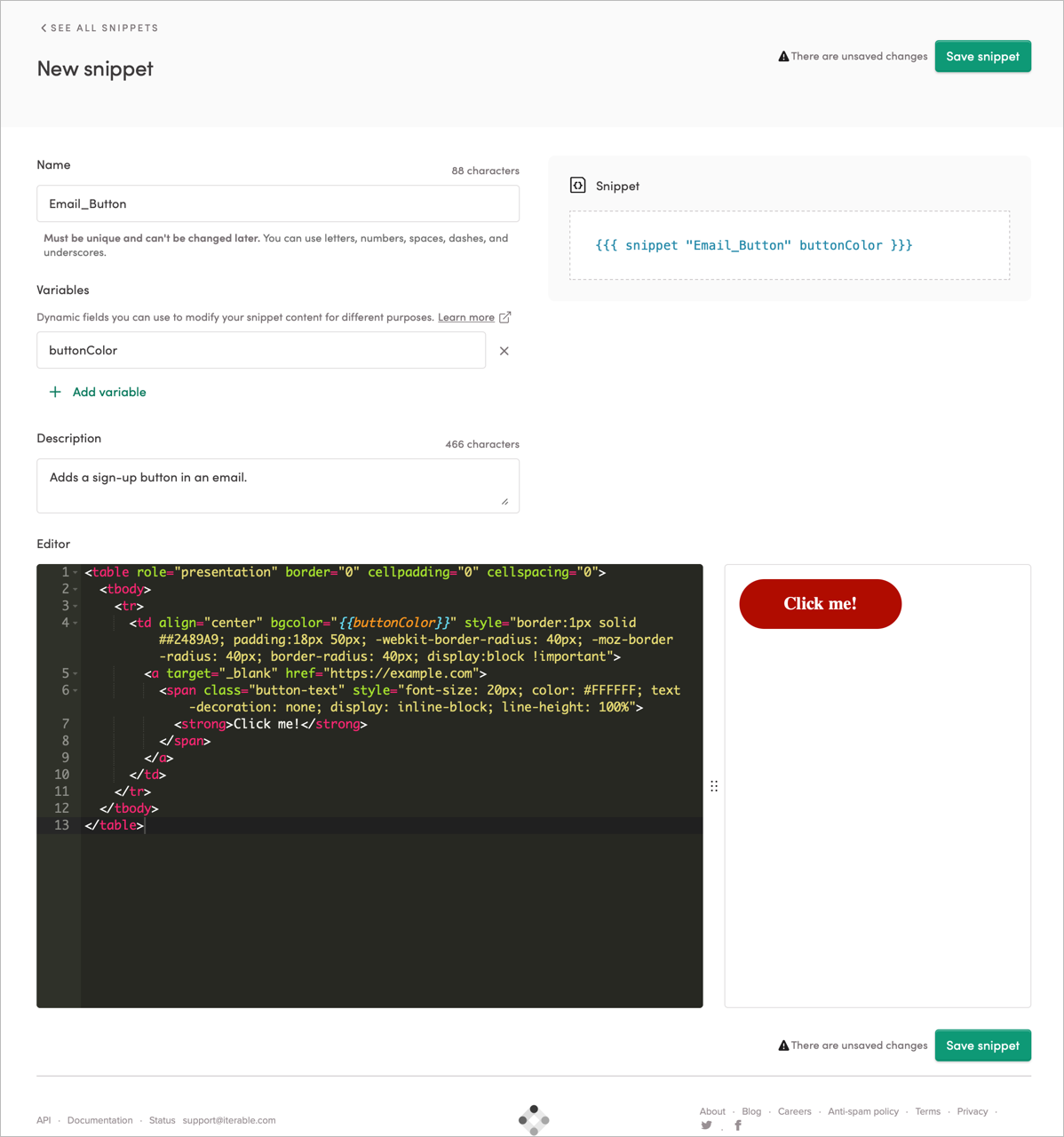
Task: Click the external-link icon after Learn more
Action: (x=504, y=316)
